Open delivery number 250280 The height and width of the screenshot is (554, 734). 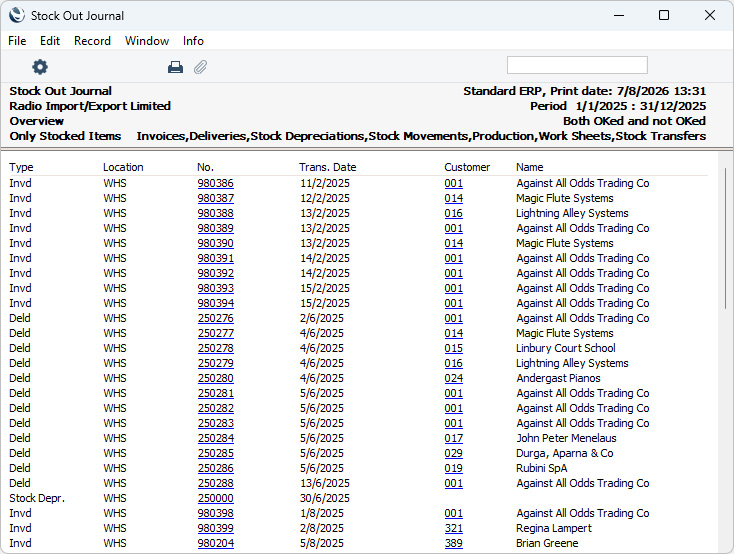[x=215, y=378]
